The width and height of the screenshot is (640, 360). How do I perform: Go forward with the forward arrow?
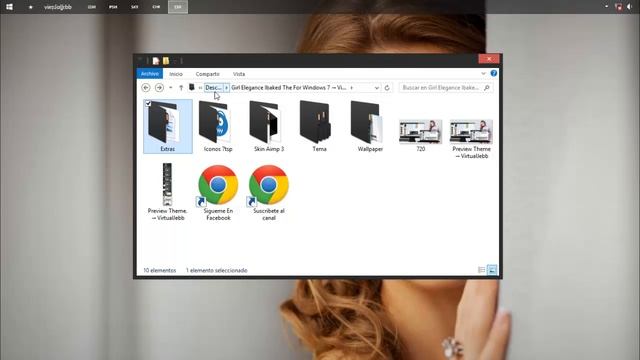pyautogui.click(x=159, y=88)
